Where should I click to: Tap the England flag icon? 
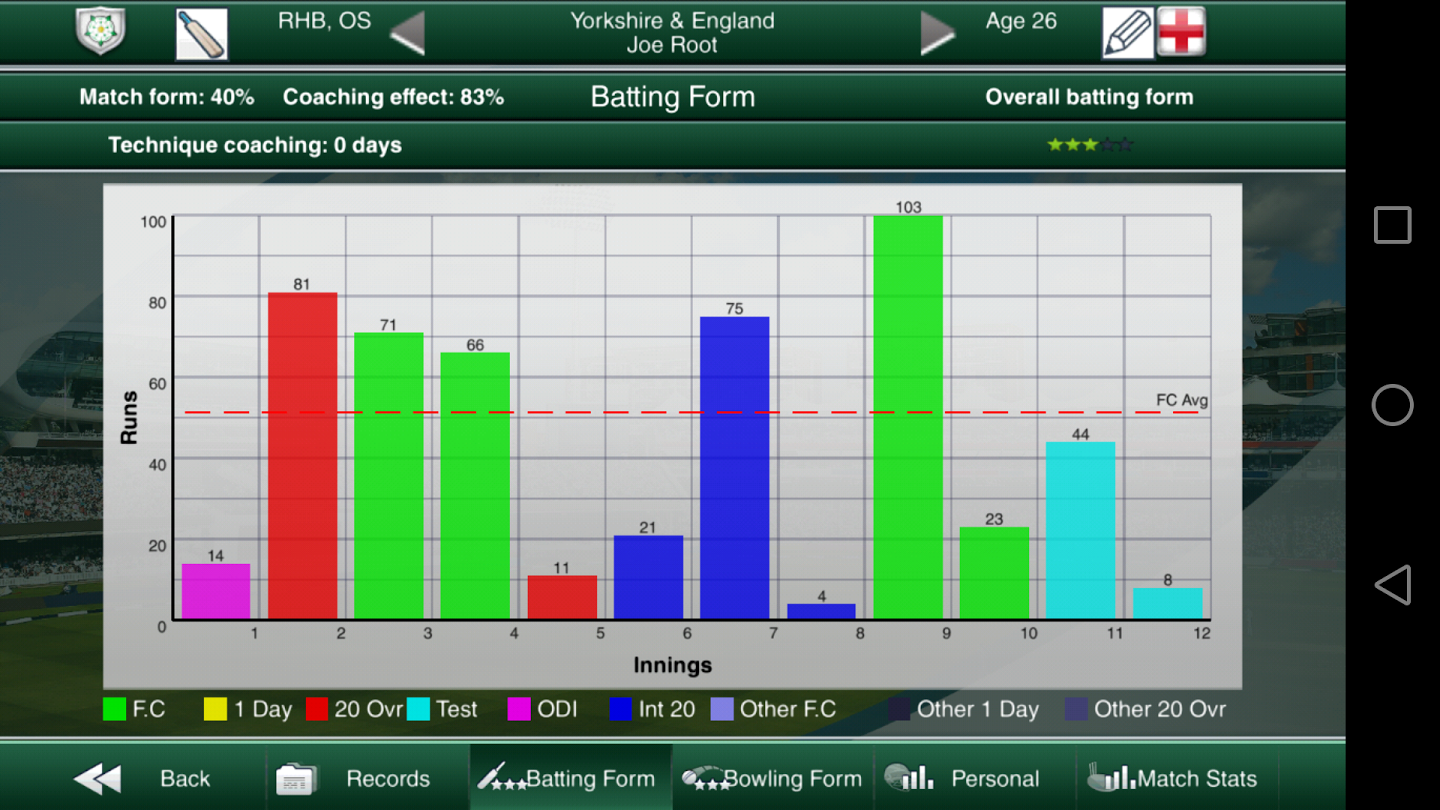pos(1181,32)
